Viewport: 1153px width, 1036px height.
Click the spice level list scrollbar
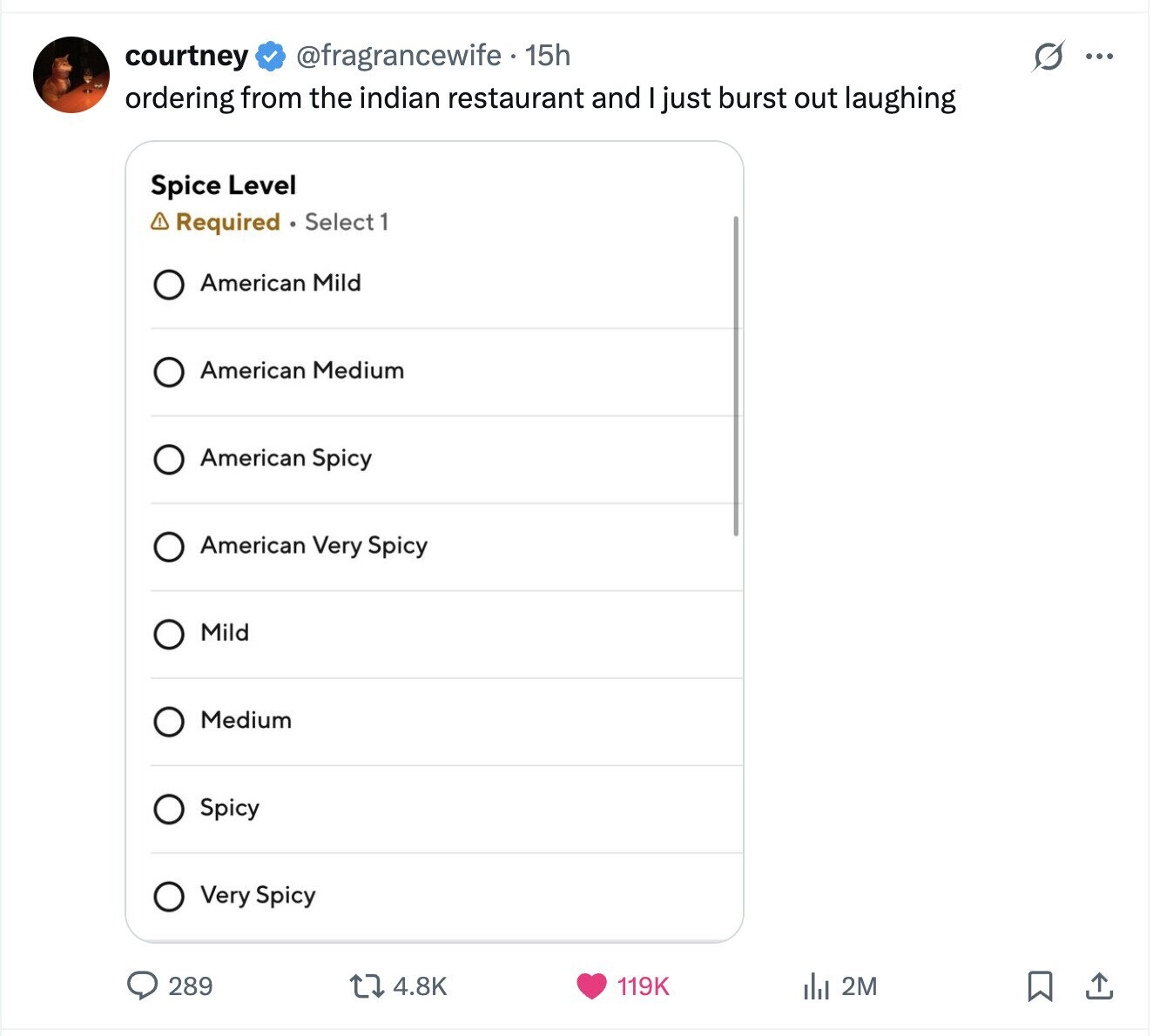736,376
